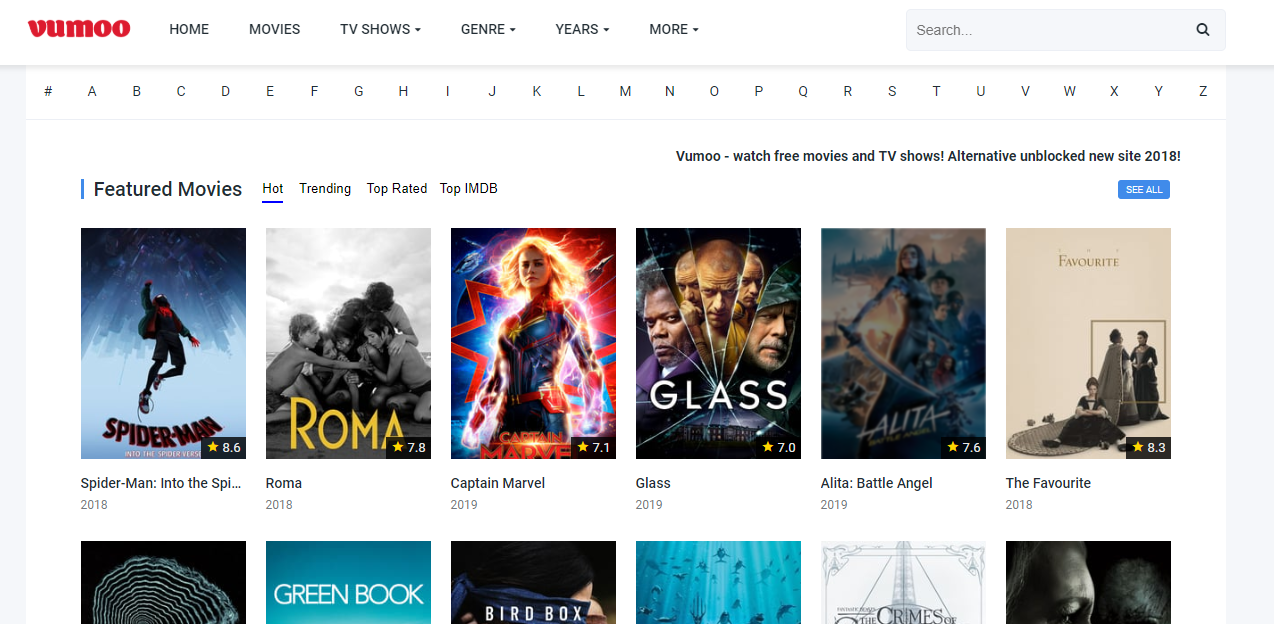
Task: Click the SEE ALL button
Action: coord(1144,190)
